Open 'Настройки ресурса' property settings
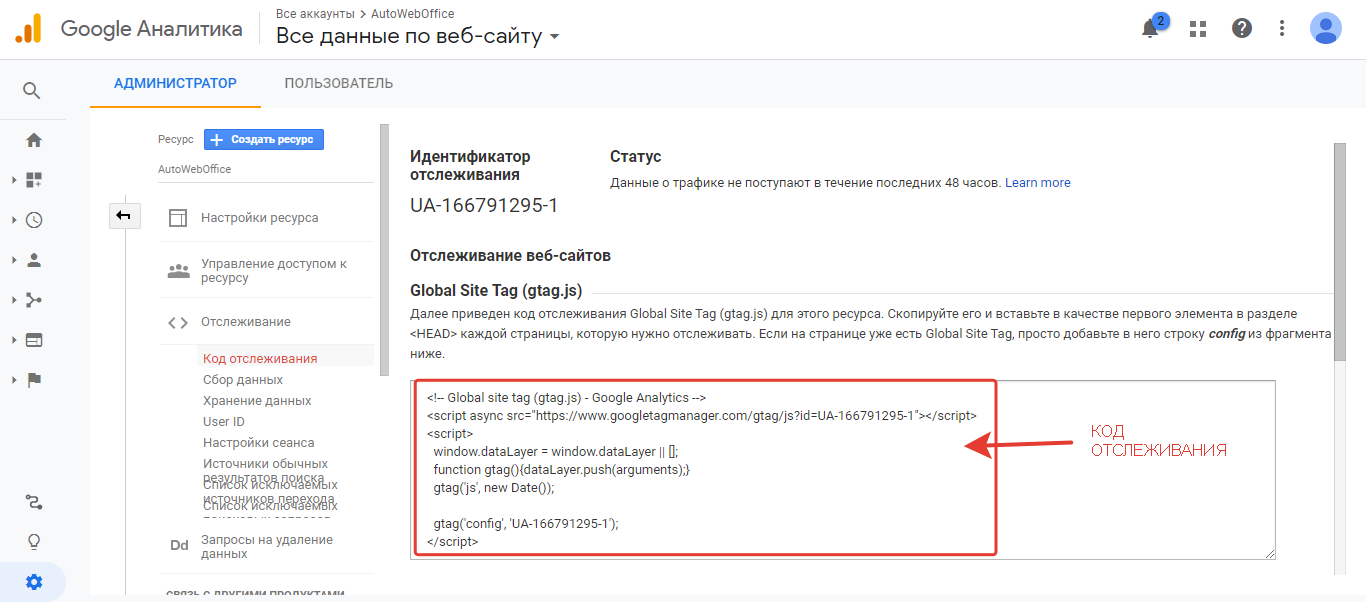The height and width of the screenshot is (602, 1366). (259, 218)
